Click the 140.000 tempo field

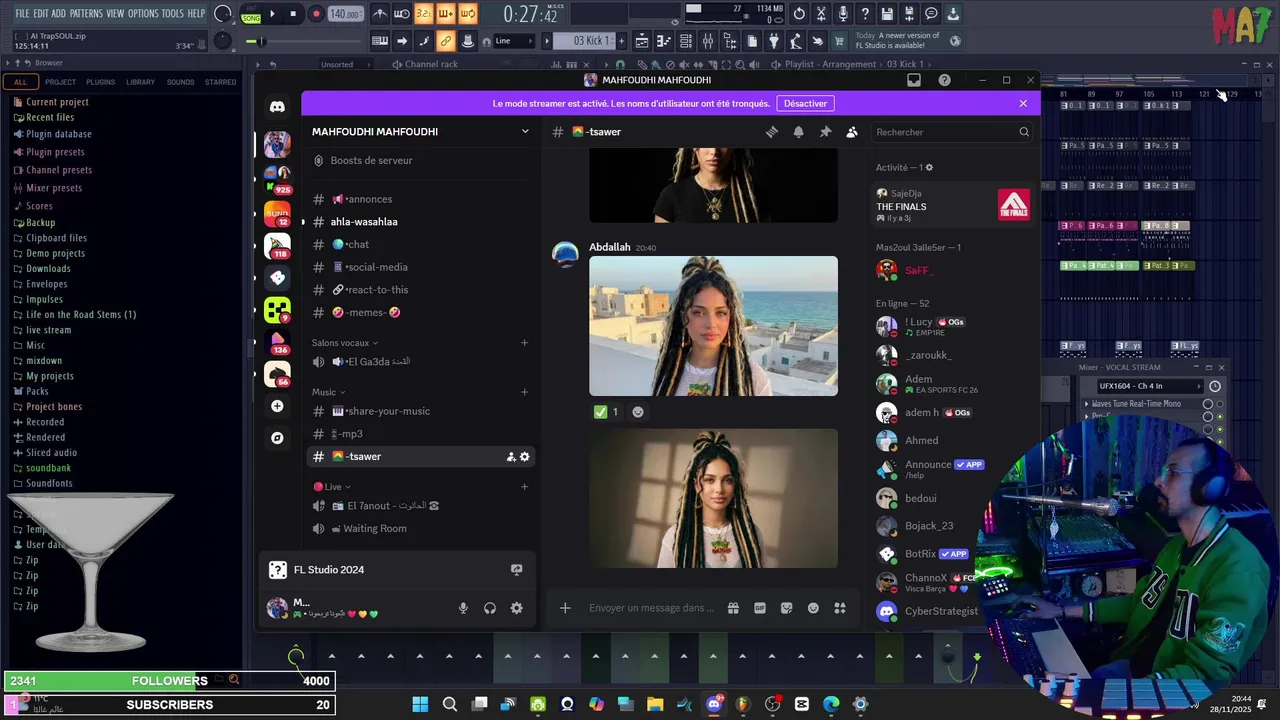click(x=346, y=14)
